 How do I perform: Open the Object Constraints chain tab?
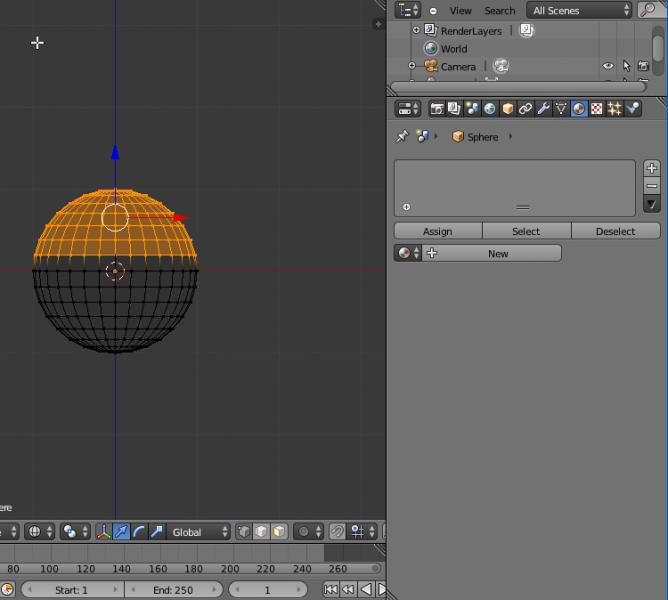(525, 109)
